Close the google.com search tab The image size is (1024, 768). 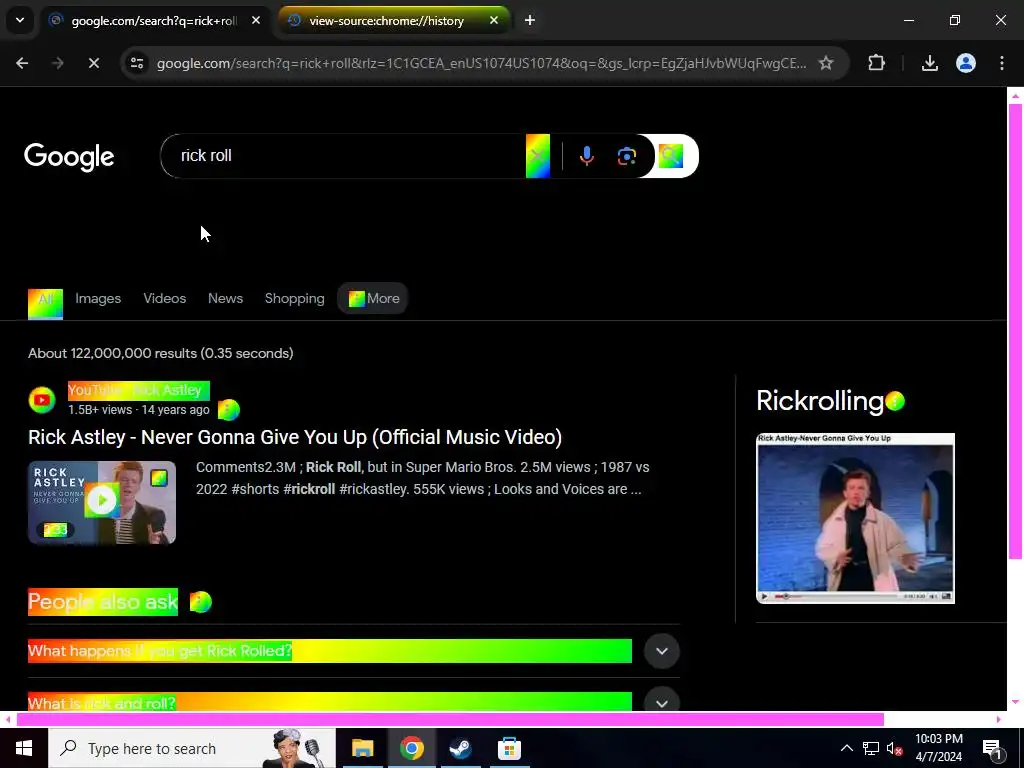[x=256, y=20]
